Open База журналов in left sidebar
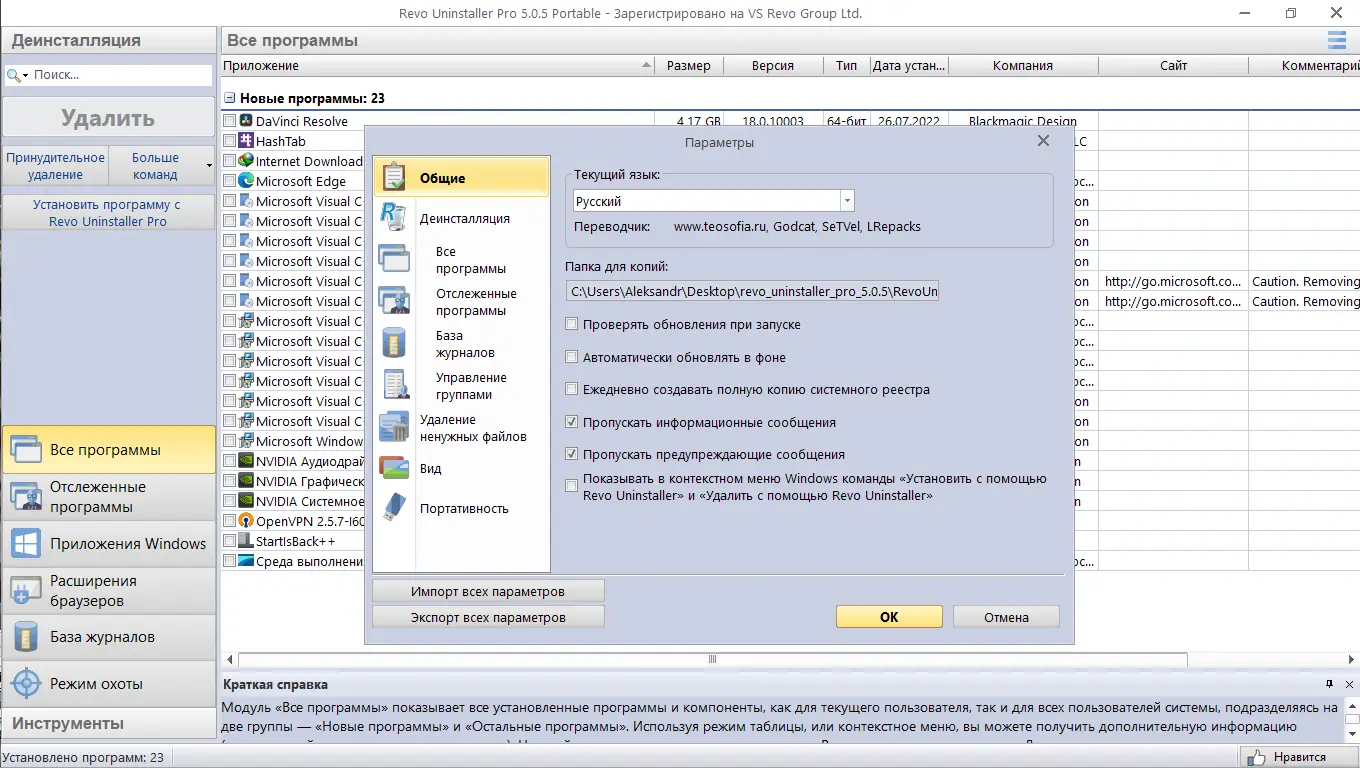1360x768 pixels. coord(108,637)
